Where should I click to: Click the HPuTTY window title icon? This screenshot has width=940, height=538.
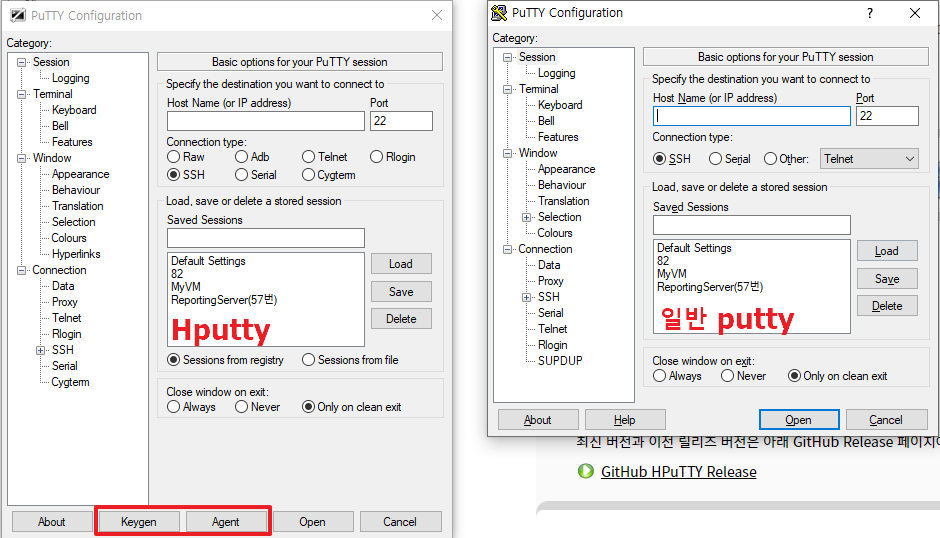(x=18, y=16)
